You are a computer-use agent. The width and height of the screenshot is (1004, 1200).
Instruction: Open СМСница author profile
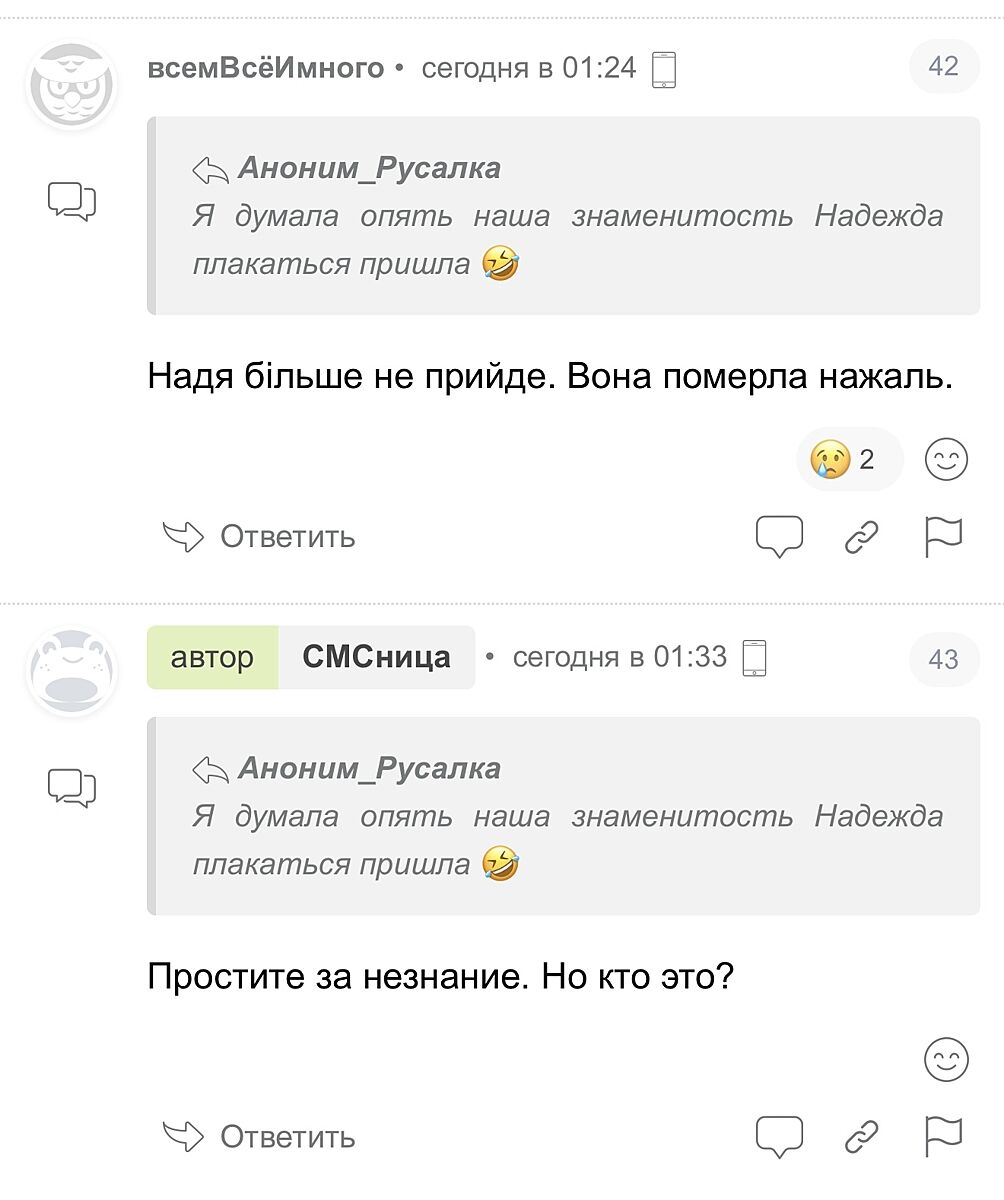click(376, 658)
